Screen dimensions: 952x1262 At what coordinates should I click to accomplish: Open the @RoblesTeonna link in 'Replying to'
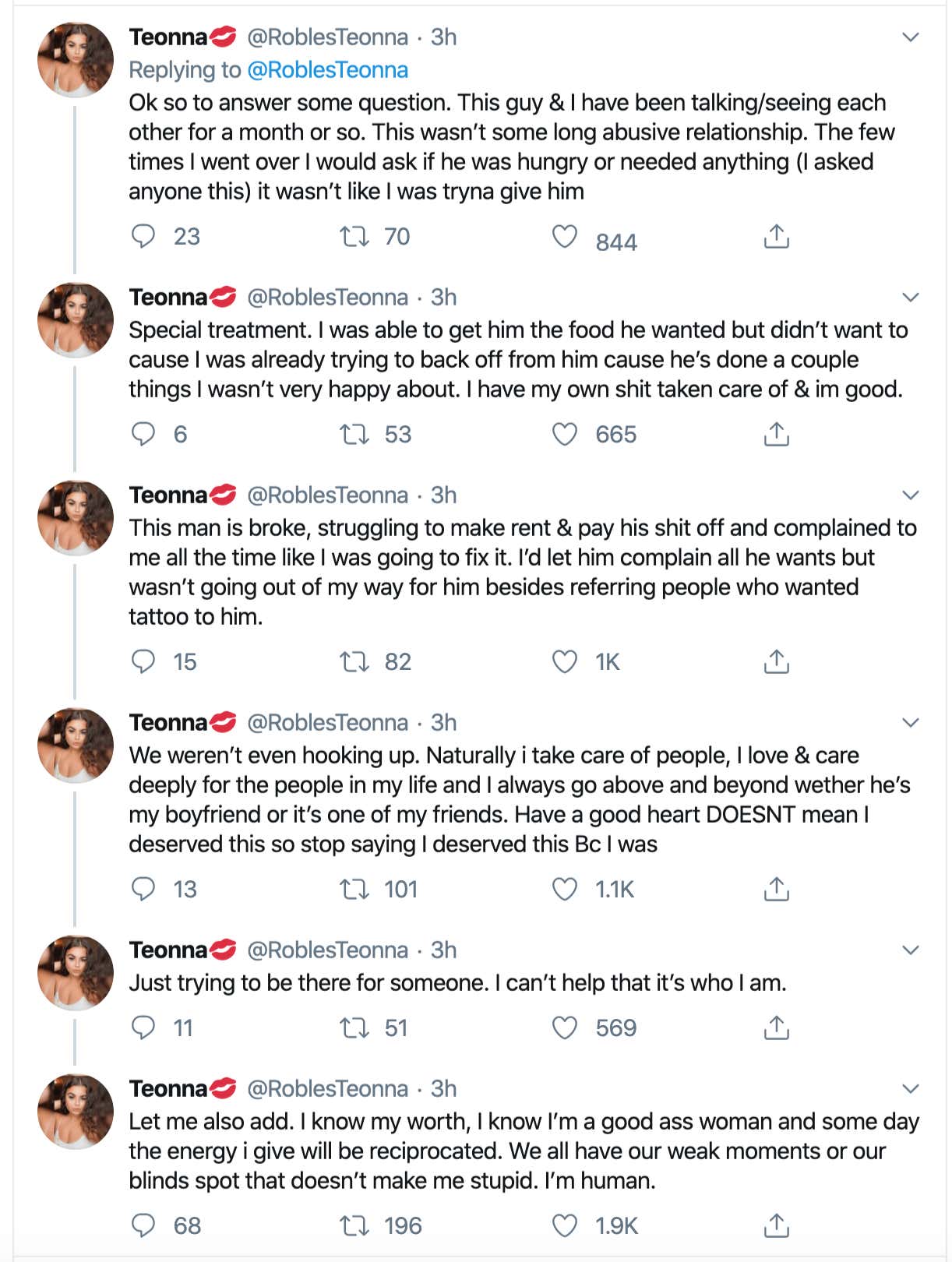point(327,70)
